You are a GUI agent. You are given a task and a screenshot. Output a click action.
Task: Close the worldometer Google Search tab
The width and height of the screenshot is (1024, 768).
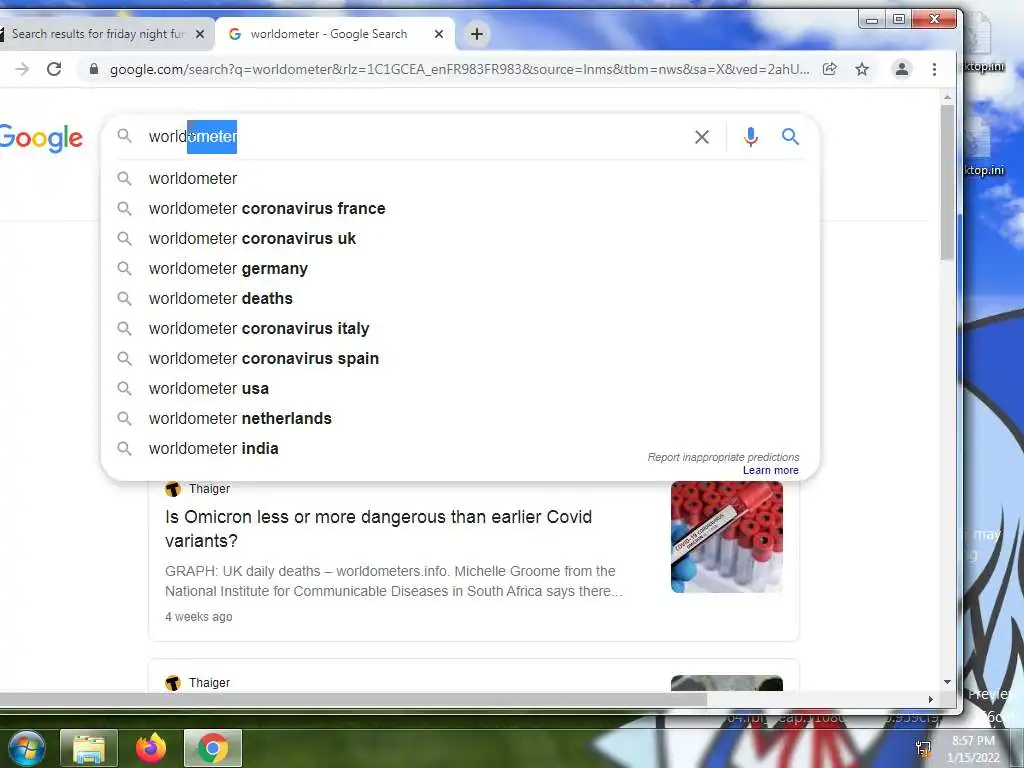[x=439, y=34]
